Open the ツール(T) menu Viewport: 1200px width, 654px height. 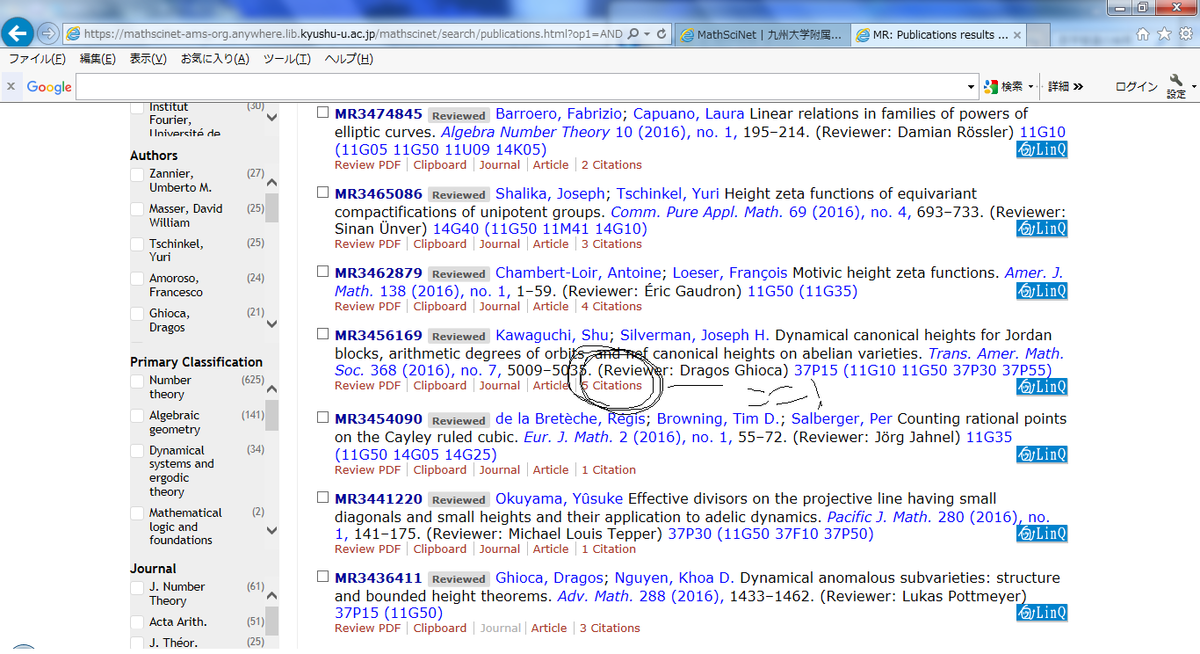click(x=287, y=59)
